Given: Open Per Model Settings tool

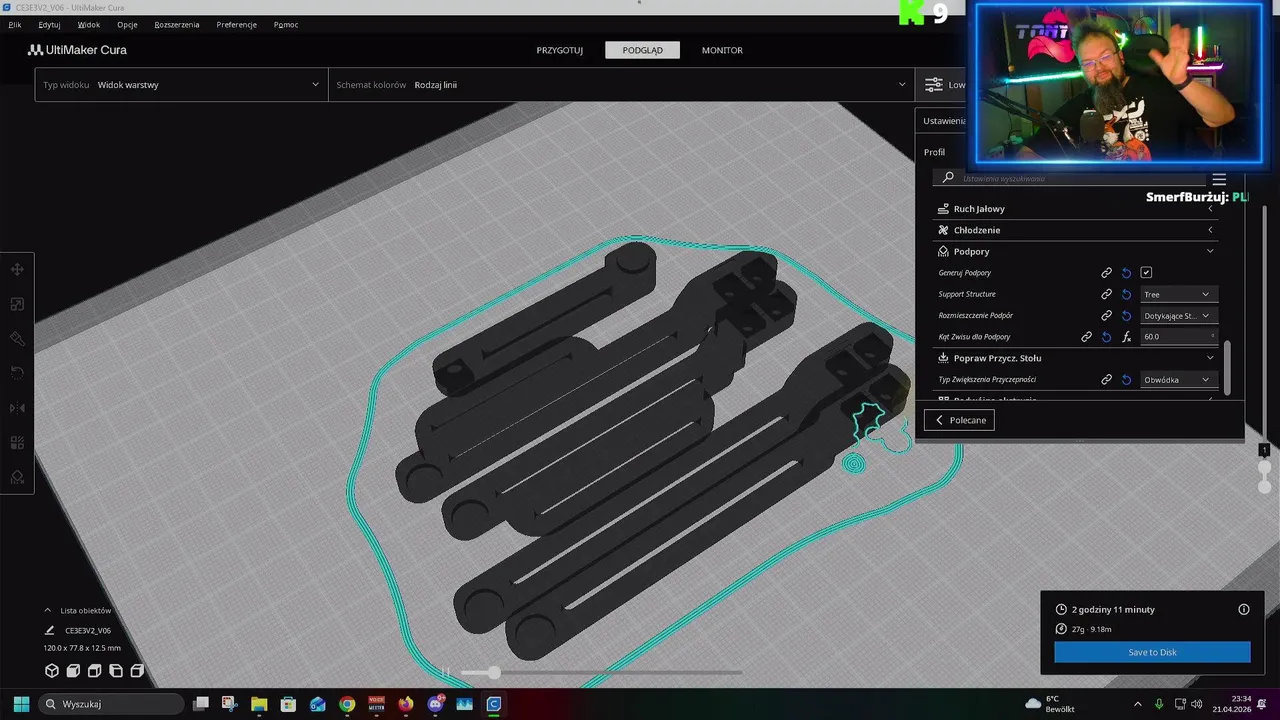Looking at the screenshot, I should click(x=17, y=442).
